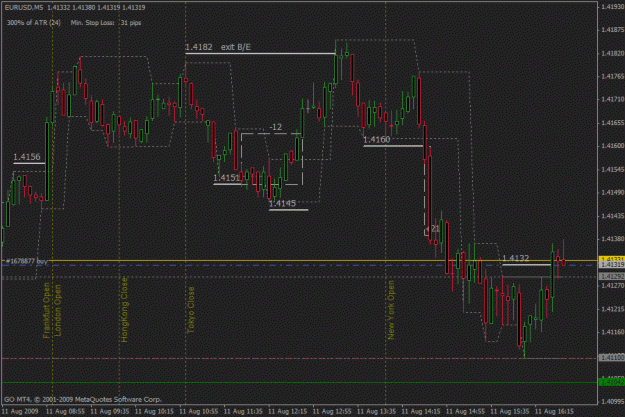Click the 1.41100 stop level price tag
Viewport: 625px width, 417px height.
tap(611, 358)
